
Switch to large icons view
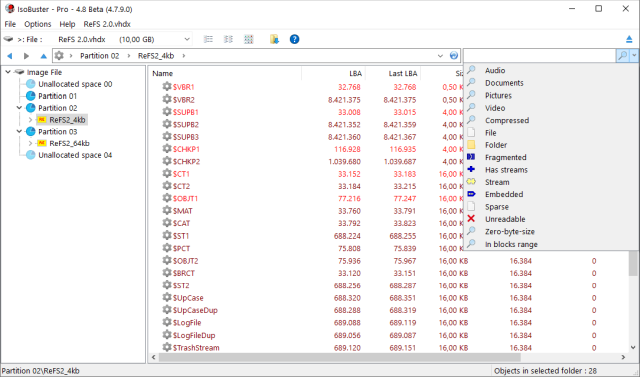pos(249,39)
